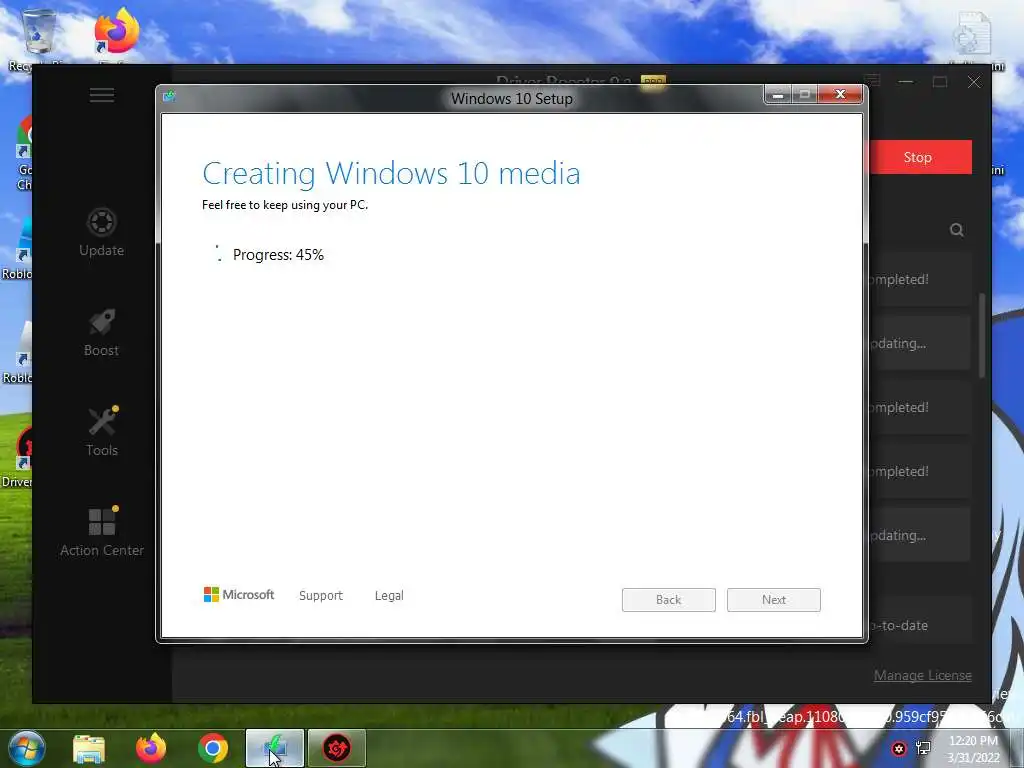1024x768 pixels.
Task: Open the Windows Start menu
Action: pyautogui.click(x=26, y=748)
